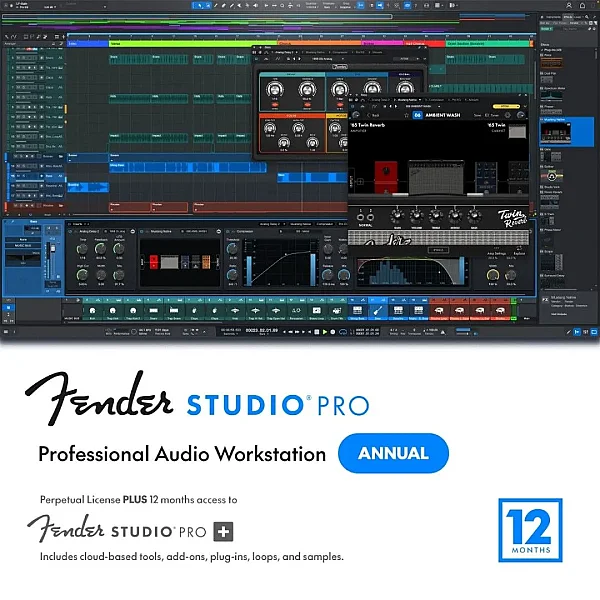The width and height of the screenshot is (600, 600).
Task: Select the Spectrum Meter thumbnail in effects browser
Action: click(x=551, y=95)
